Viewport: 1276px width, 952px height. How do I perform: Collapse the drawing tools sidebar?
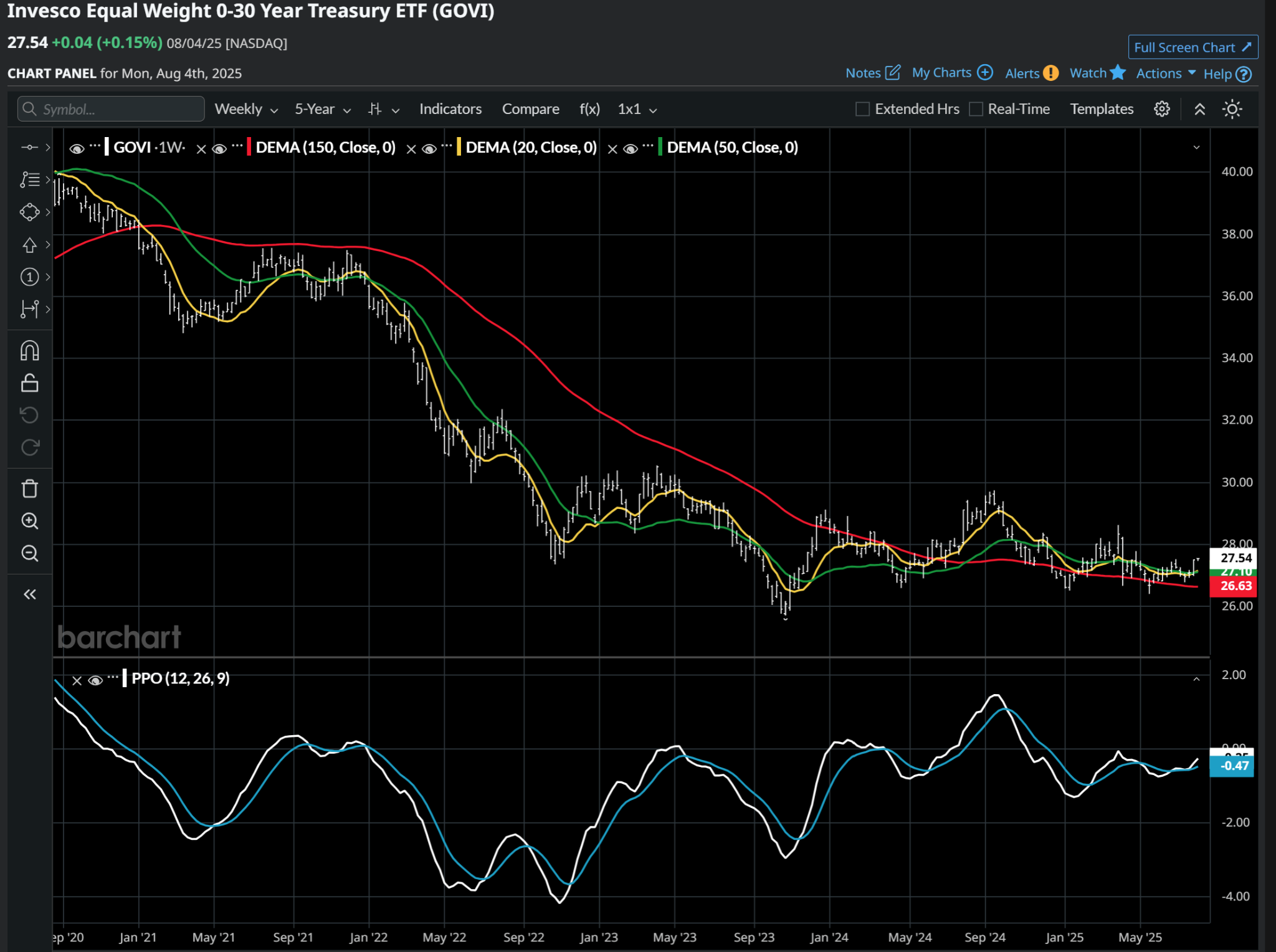[x=29, y=594]
